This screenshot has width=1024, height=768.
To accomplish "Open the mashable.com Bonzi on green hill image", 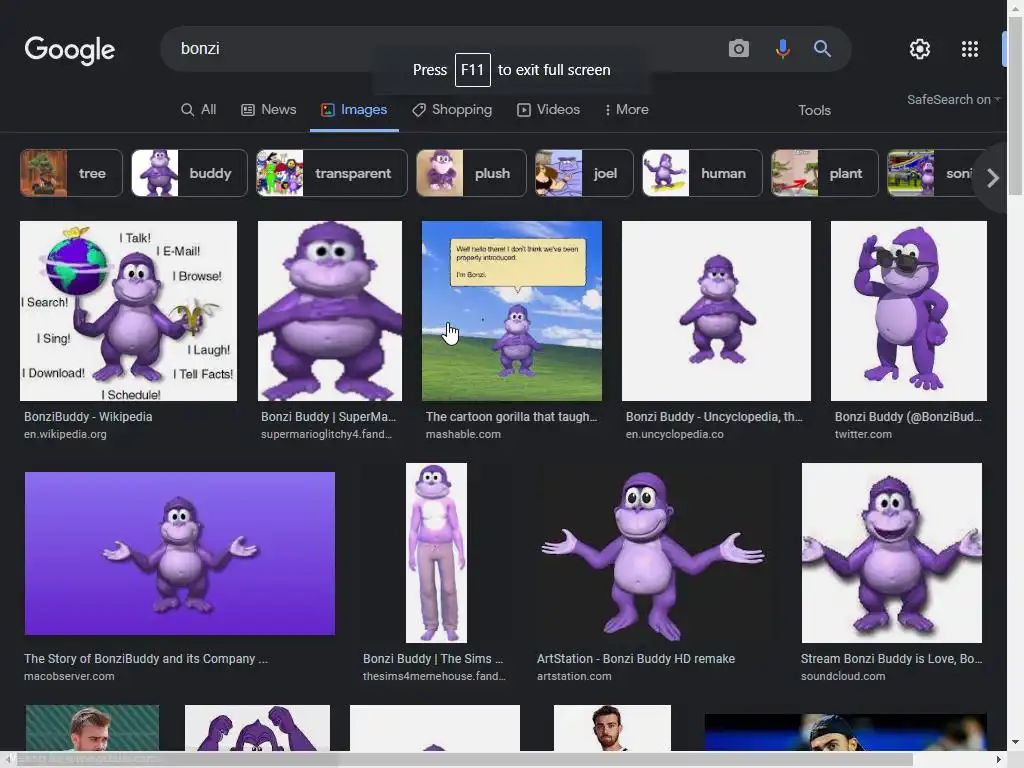I will pyautogui.click(x=512, y=311).
